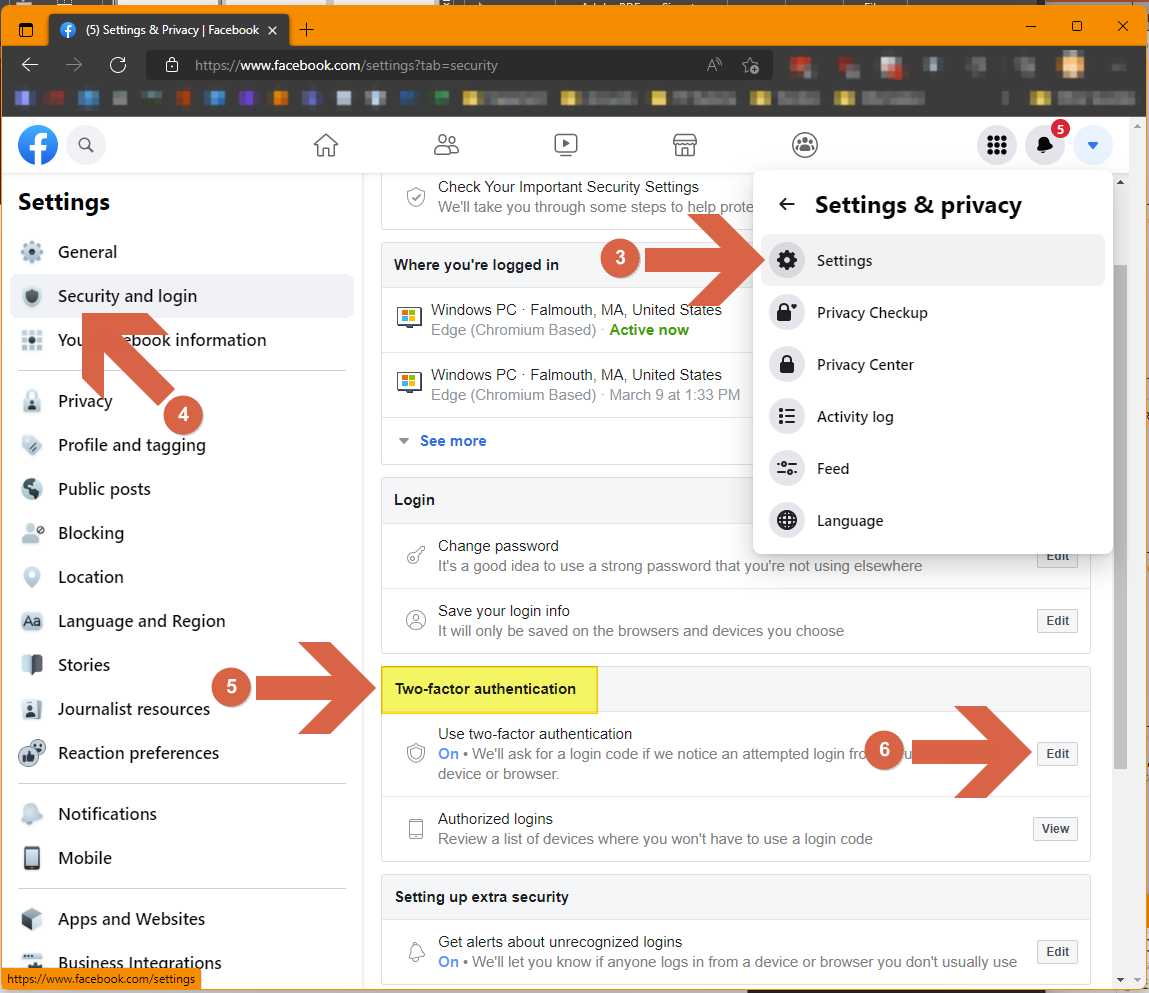This screenshot has height=993, width=1149.
Task: Open Stories settings
Action: pyautogui.click(x=182, y=665)
